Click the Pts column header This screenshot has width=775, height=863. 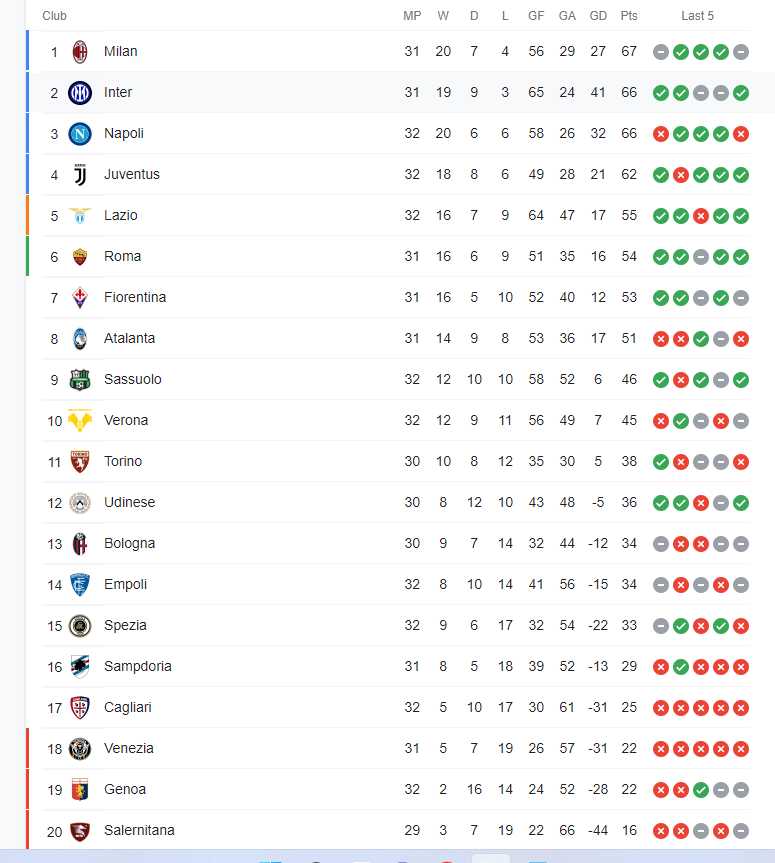[x=629, y=16]
